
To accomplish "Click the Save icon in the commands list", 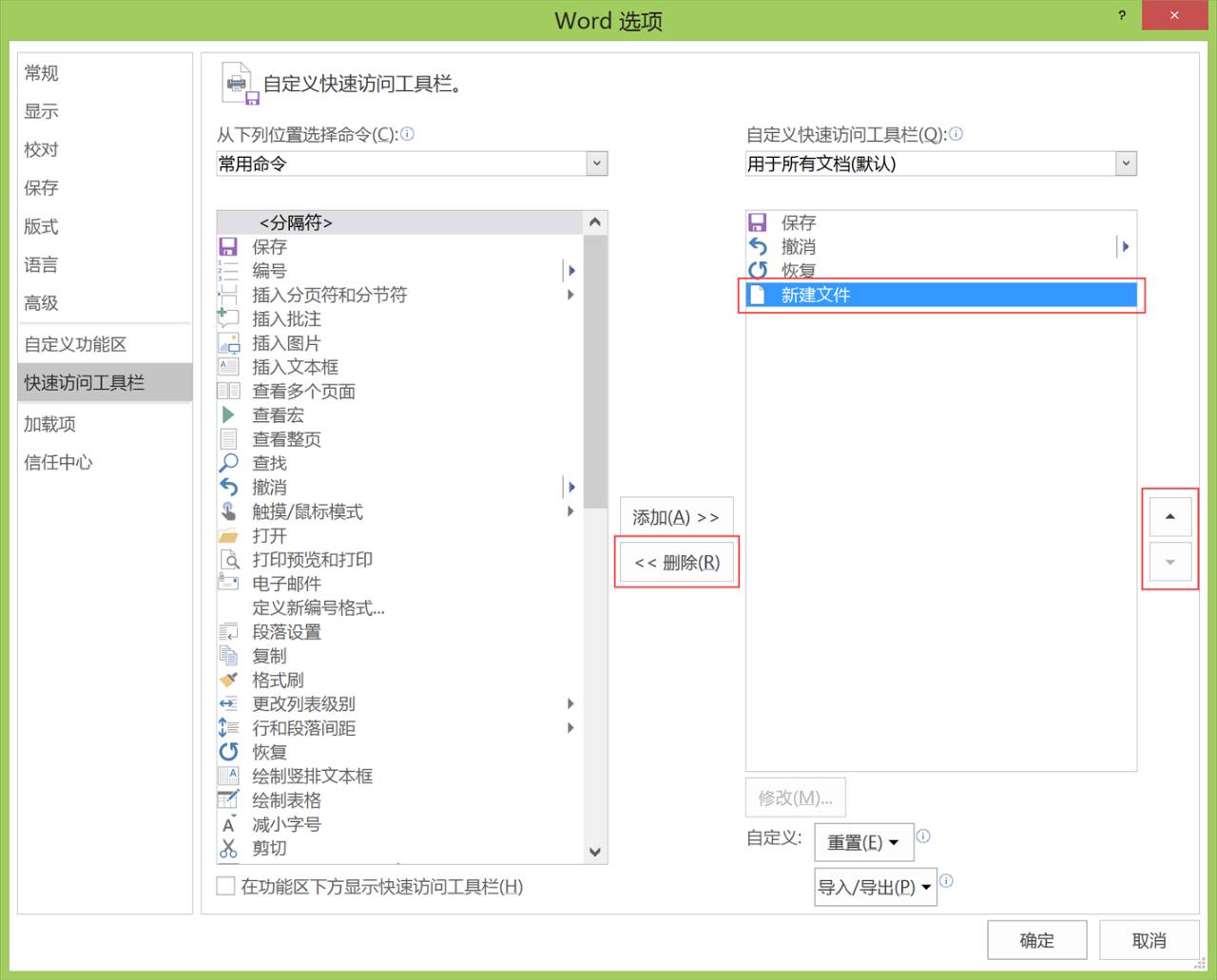I will pyautogui.click(x=228, y=246).
